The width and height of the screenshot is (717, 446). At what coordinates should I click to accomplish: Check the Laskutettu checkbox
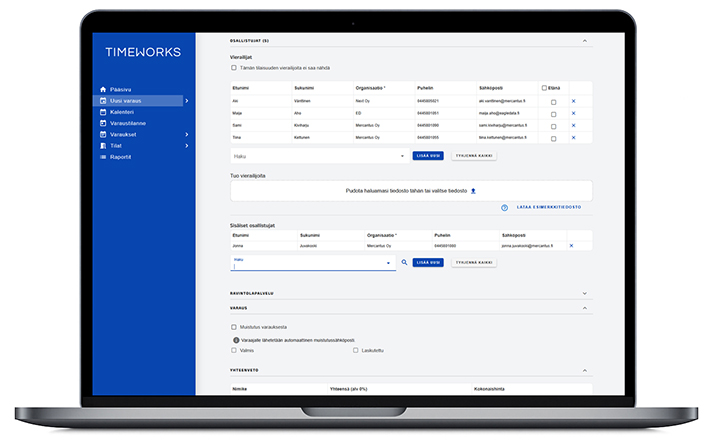[355, 351]
